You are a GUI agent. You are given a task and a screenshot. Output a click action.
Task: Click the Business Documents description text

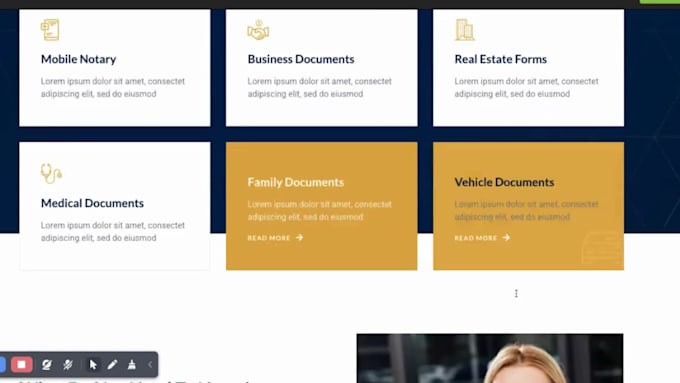[x=320, y=88]
